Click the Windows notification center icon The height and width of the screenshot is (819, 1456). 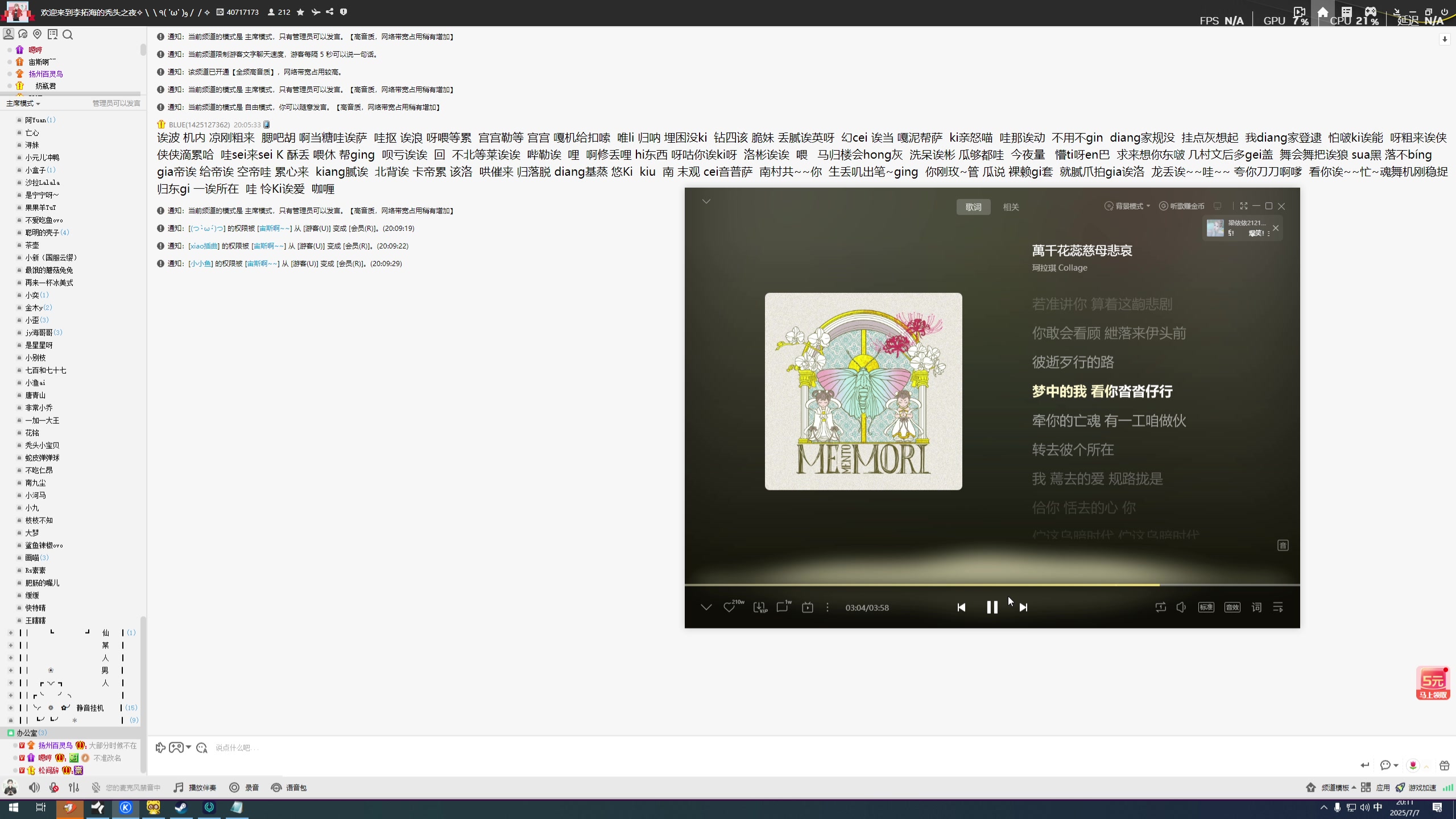(x=1437, y=808)
